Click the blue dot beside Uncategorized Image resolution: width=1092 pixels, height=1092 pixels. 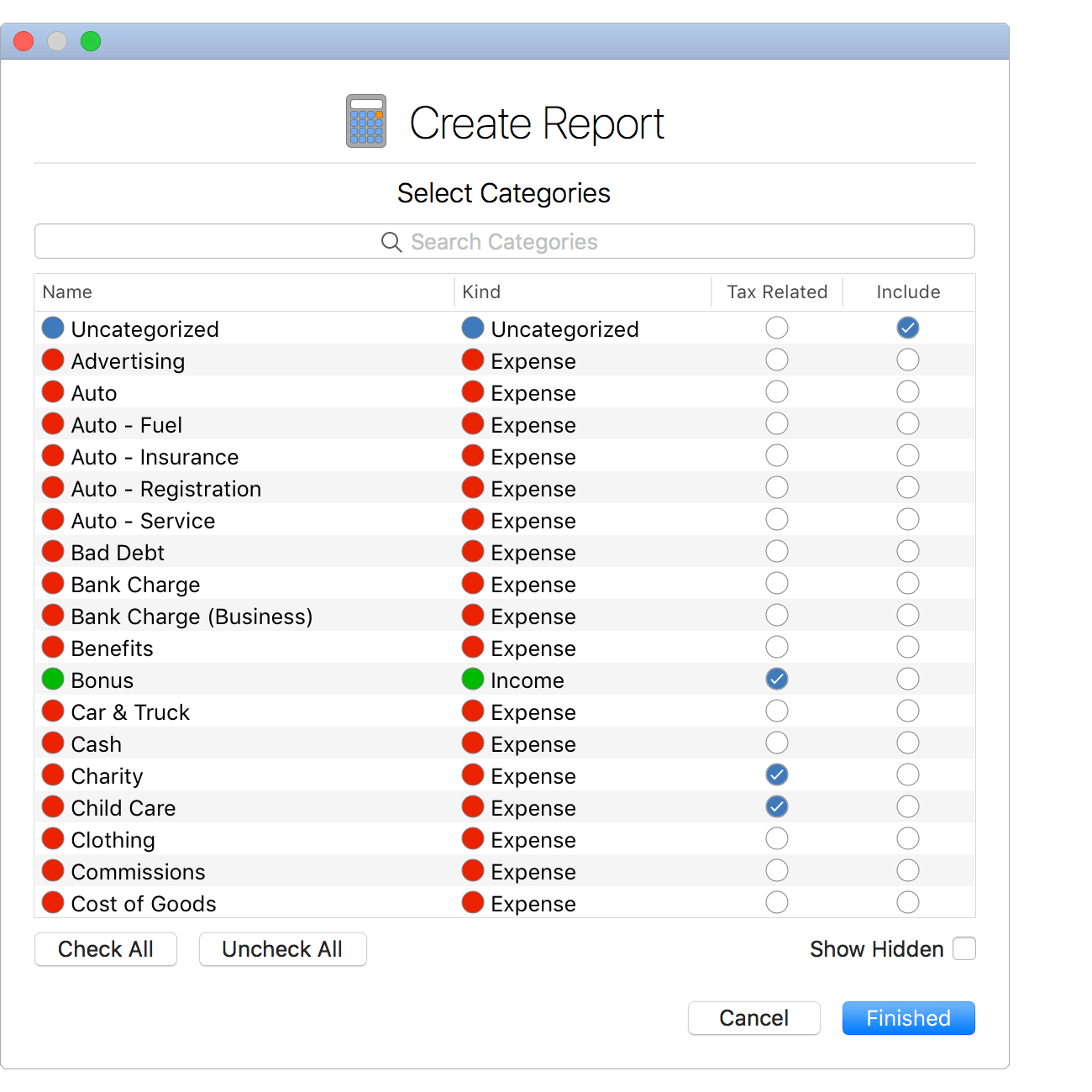point(52,328)
